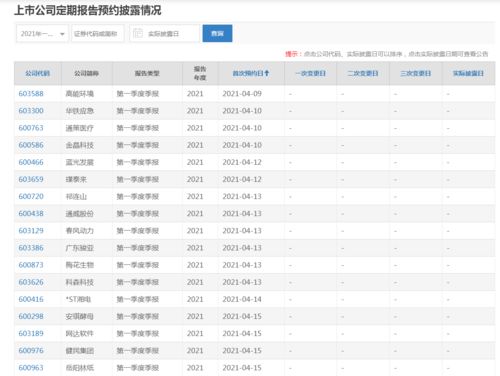Select company name 健民集团
This screenshot has width=500, height=376.
click(x=79, y=351)
